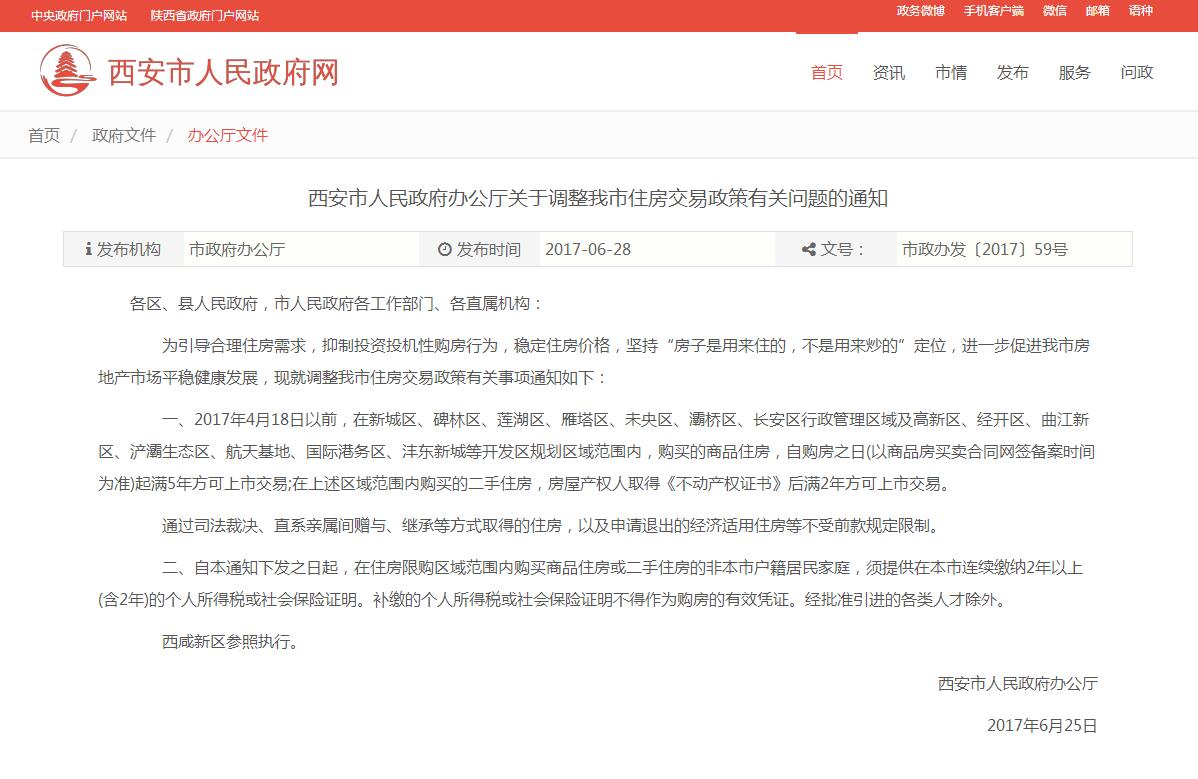Open the 服务 section

pos(1074,72)
